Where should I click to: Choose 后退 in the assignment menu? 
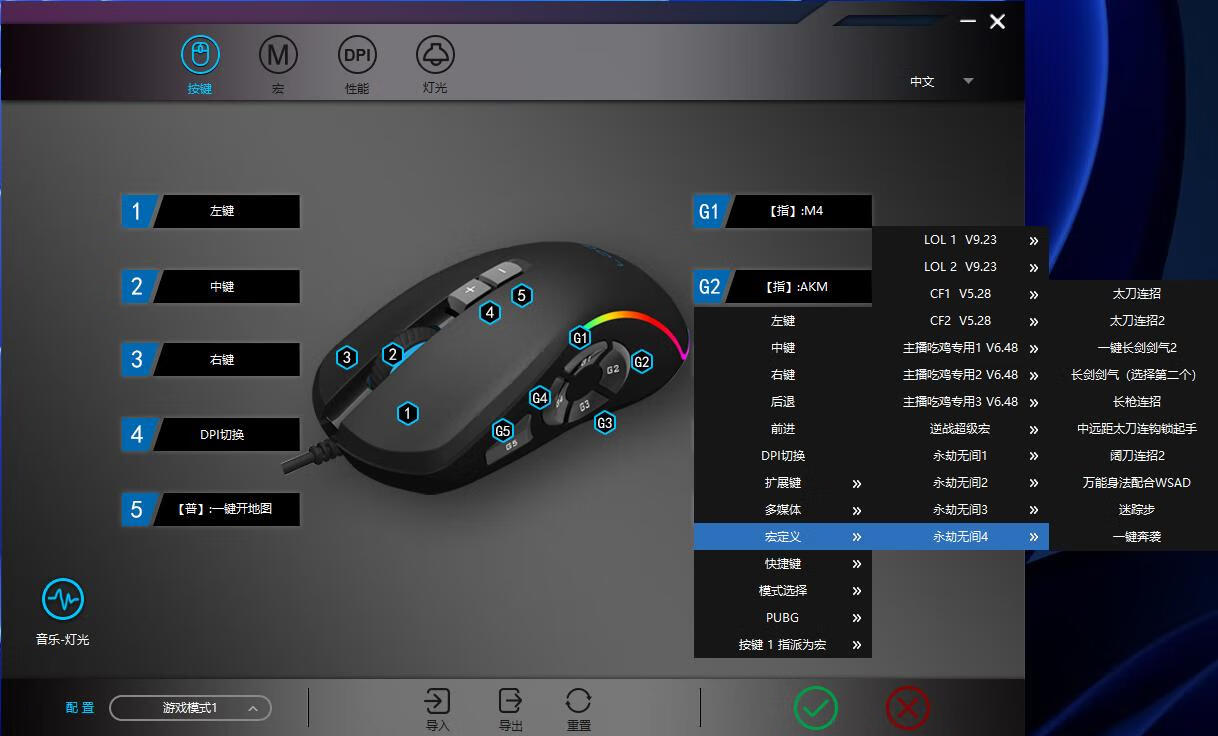[x=783, y=402]
